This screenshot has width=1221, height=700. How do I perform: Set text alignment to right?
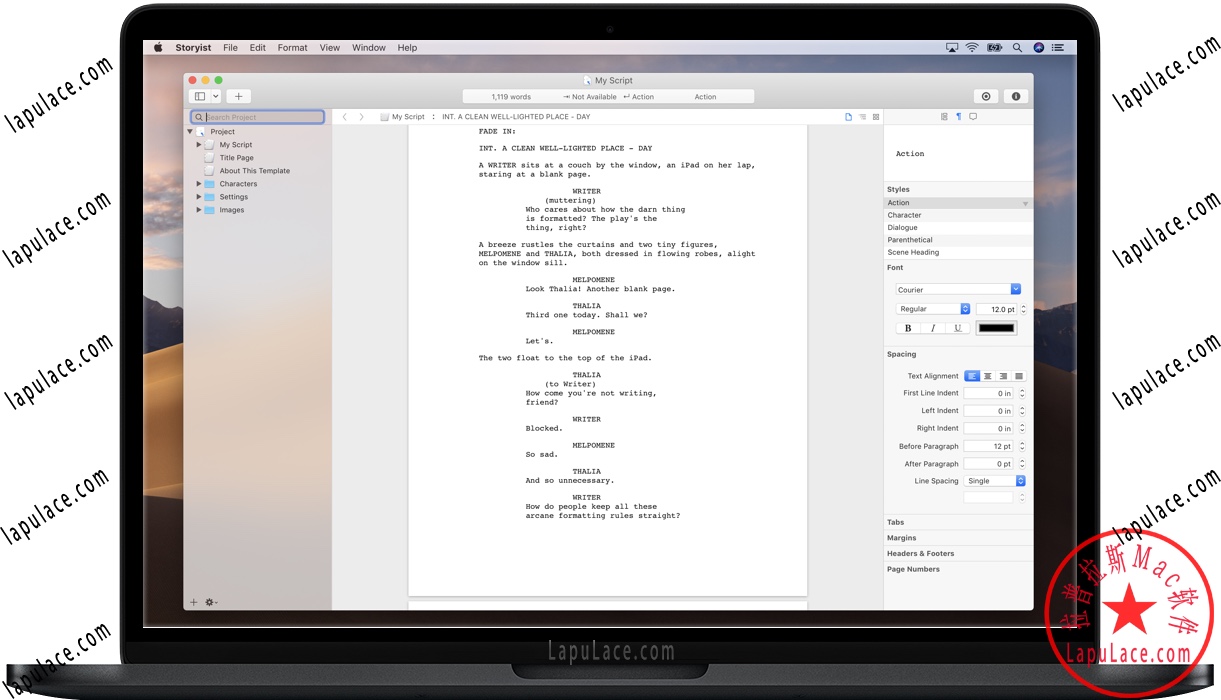click(x=1003, y=376)
